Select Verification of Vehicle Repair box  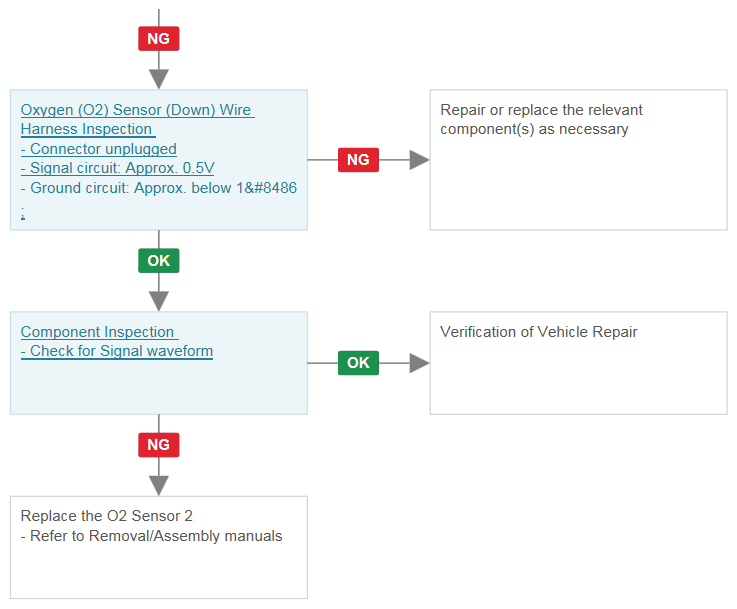point(579,363)
